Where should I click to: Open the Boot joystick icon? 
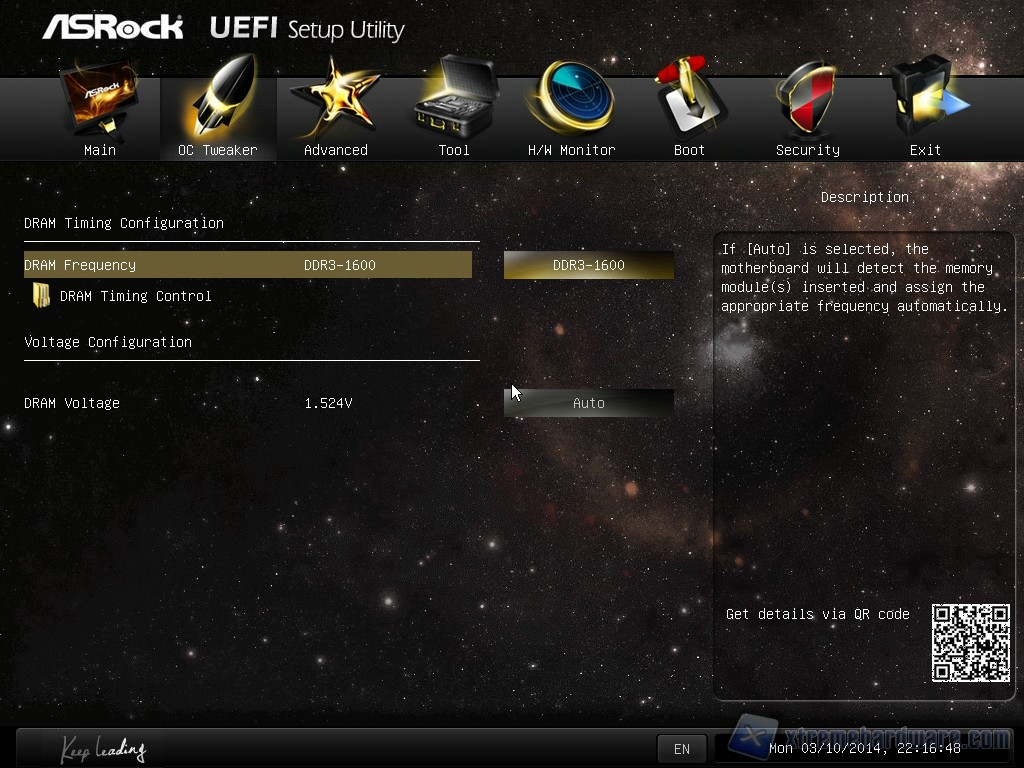coord(689,97)
